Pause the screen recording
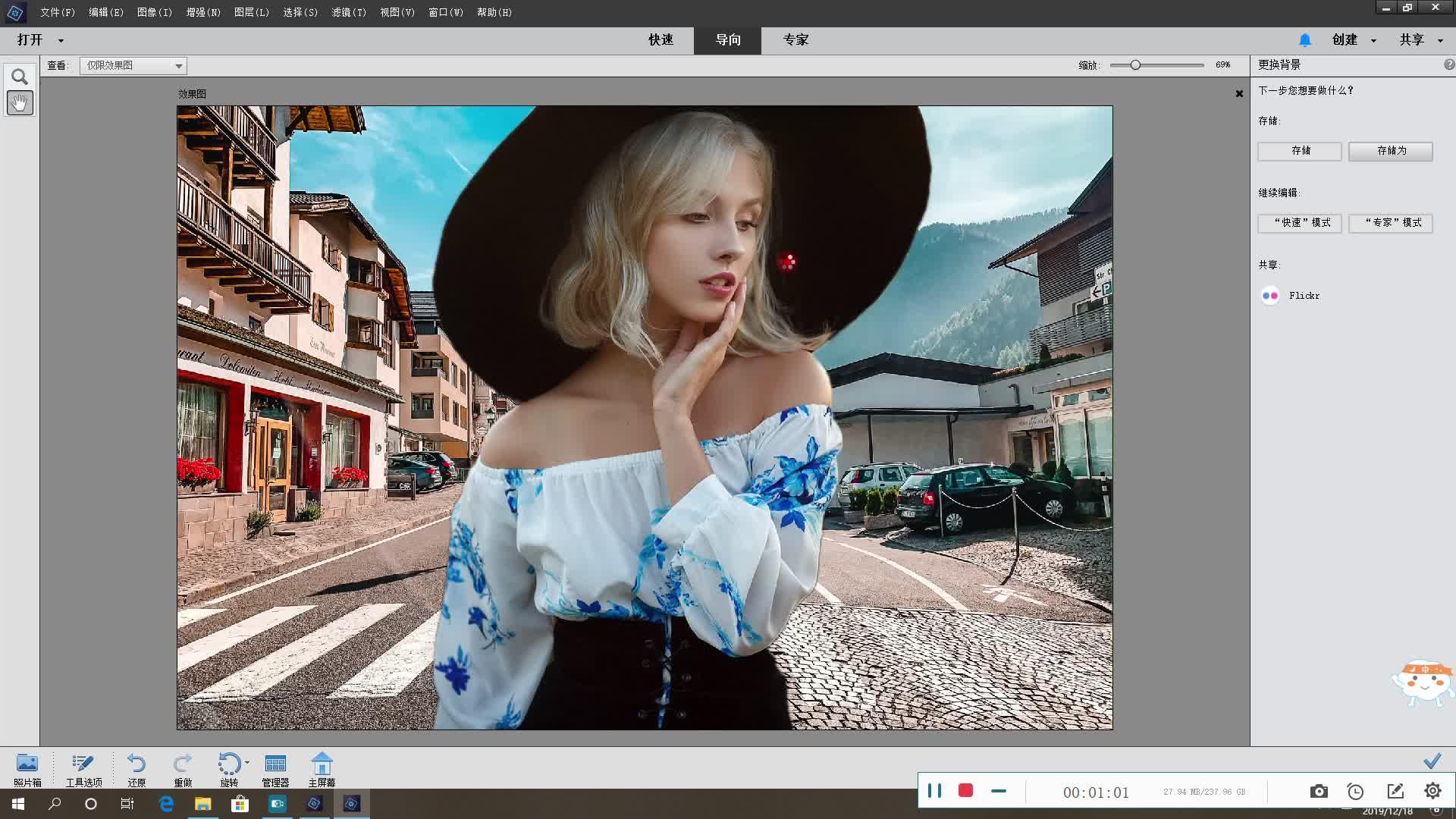The image size is (1456, 819). tap(934, 791)
